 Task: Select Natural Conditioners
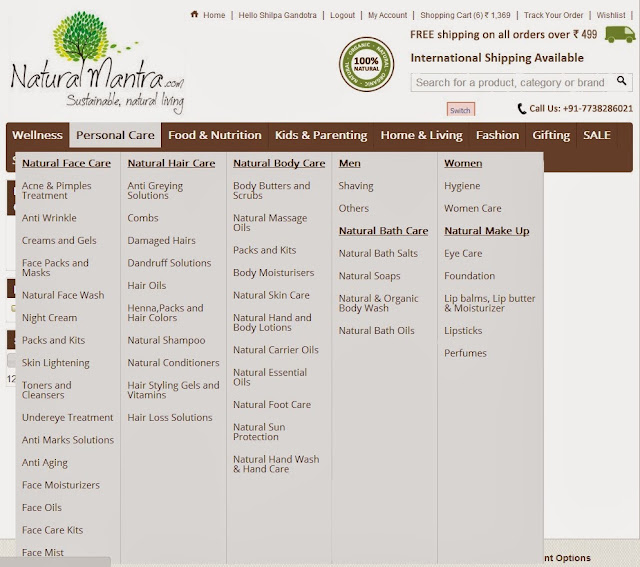(173, 362)
